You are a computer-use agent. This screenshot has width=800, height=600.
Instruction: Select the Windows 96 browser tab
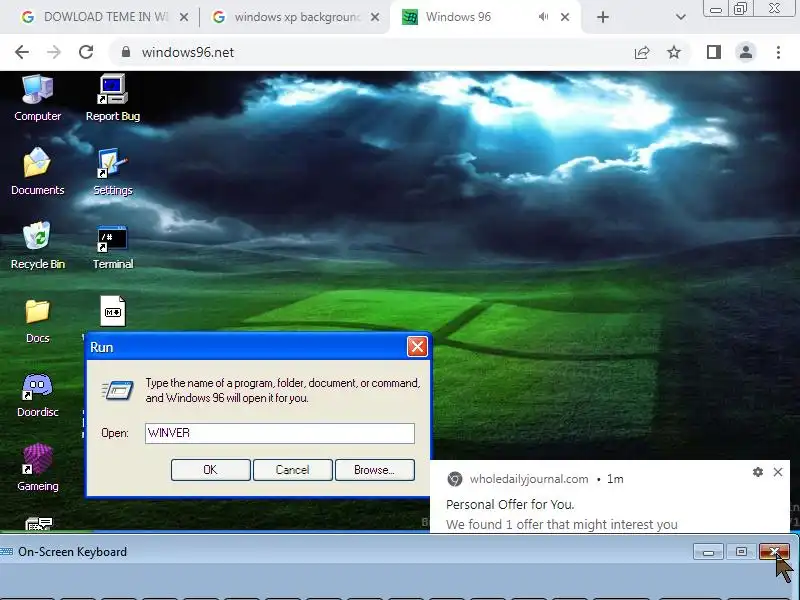tap(458, 17)
